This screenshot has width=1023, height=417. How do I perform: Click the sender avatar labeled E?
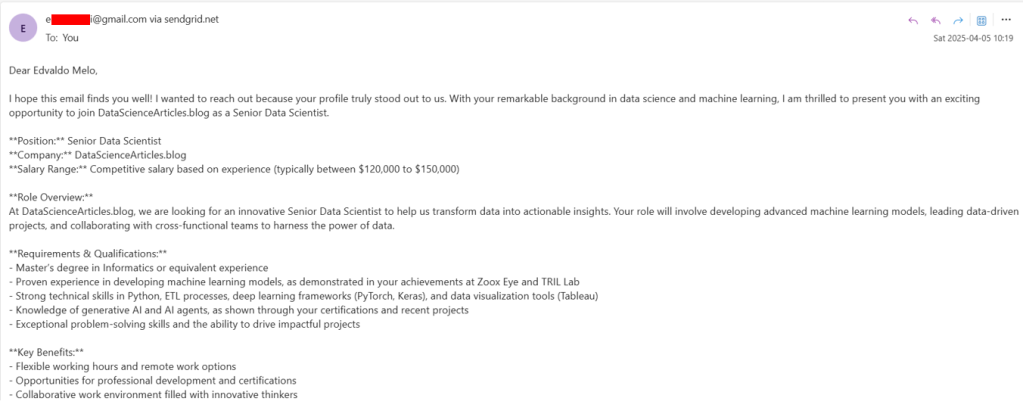click(x=22, y=29)
